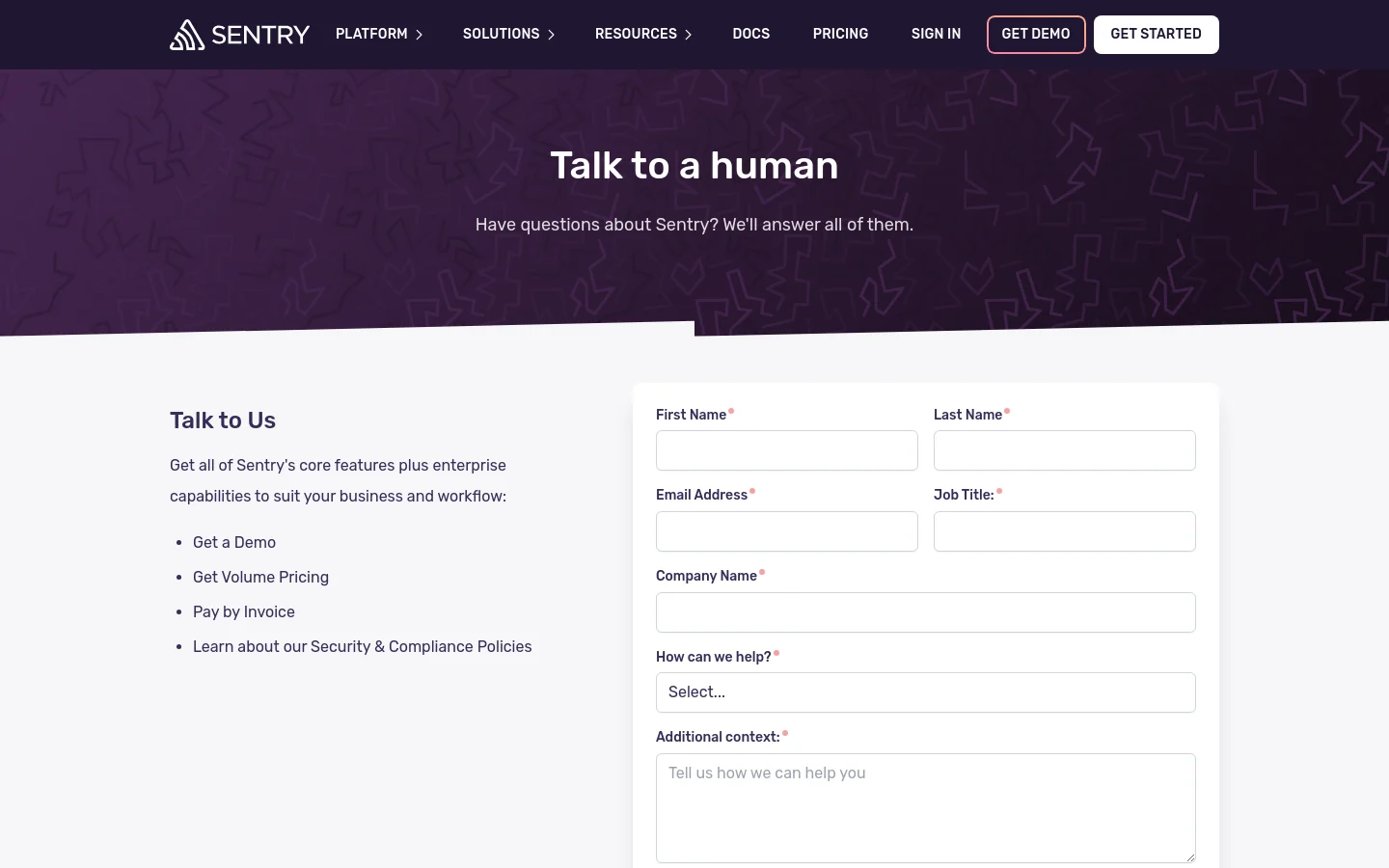The height and width of the screenshot is (868, 1389).
Task: Open the How can we help dropdown
Action: 926,692
